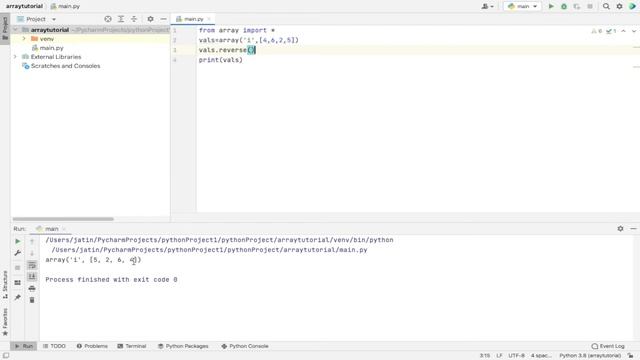Toggle the Structure side tool window
This screenshot has width=640, height=360.
coord(5,284)
